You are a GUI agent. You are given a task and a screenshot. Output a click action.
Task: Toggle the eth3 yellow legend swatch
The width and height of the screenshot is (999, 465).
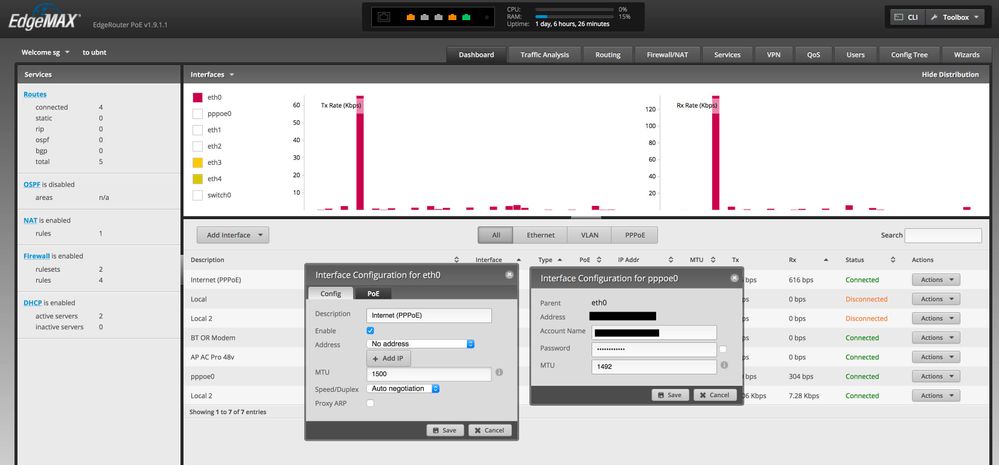click(198, 162)
